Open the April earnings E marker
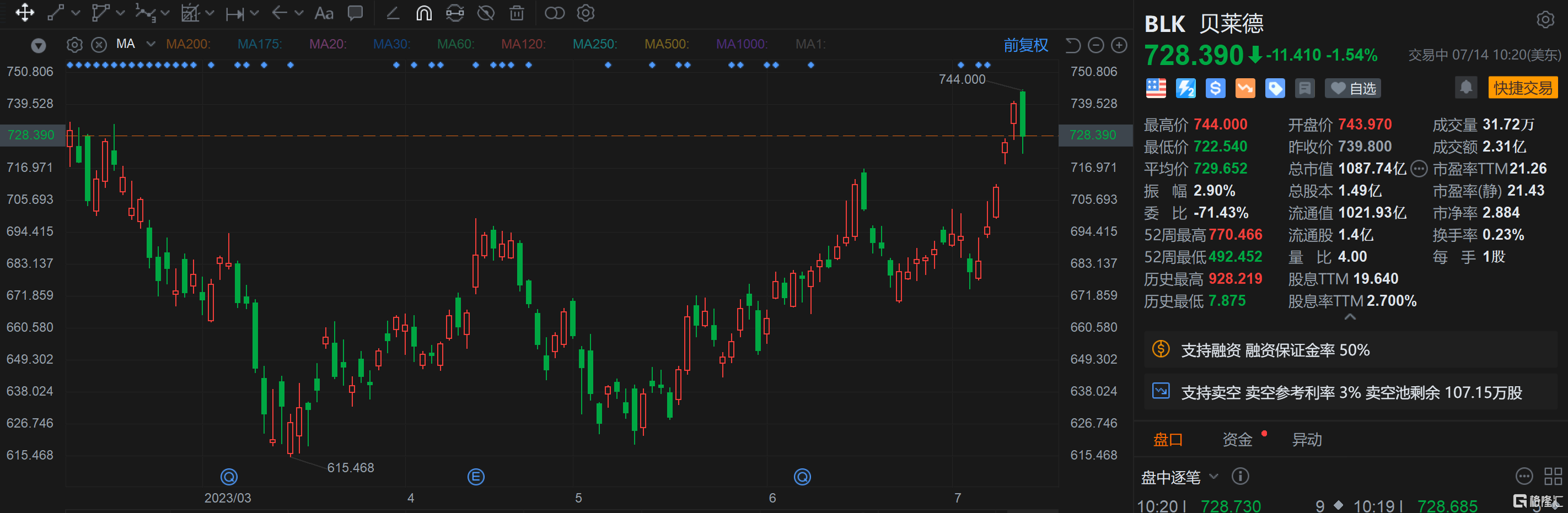This screenshot has width=1568, height=513. (476, 477)
